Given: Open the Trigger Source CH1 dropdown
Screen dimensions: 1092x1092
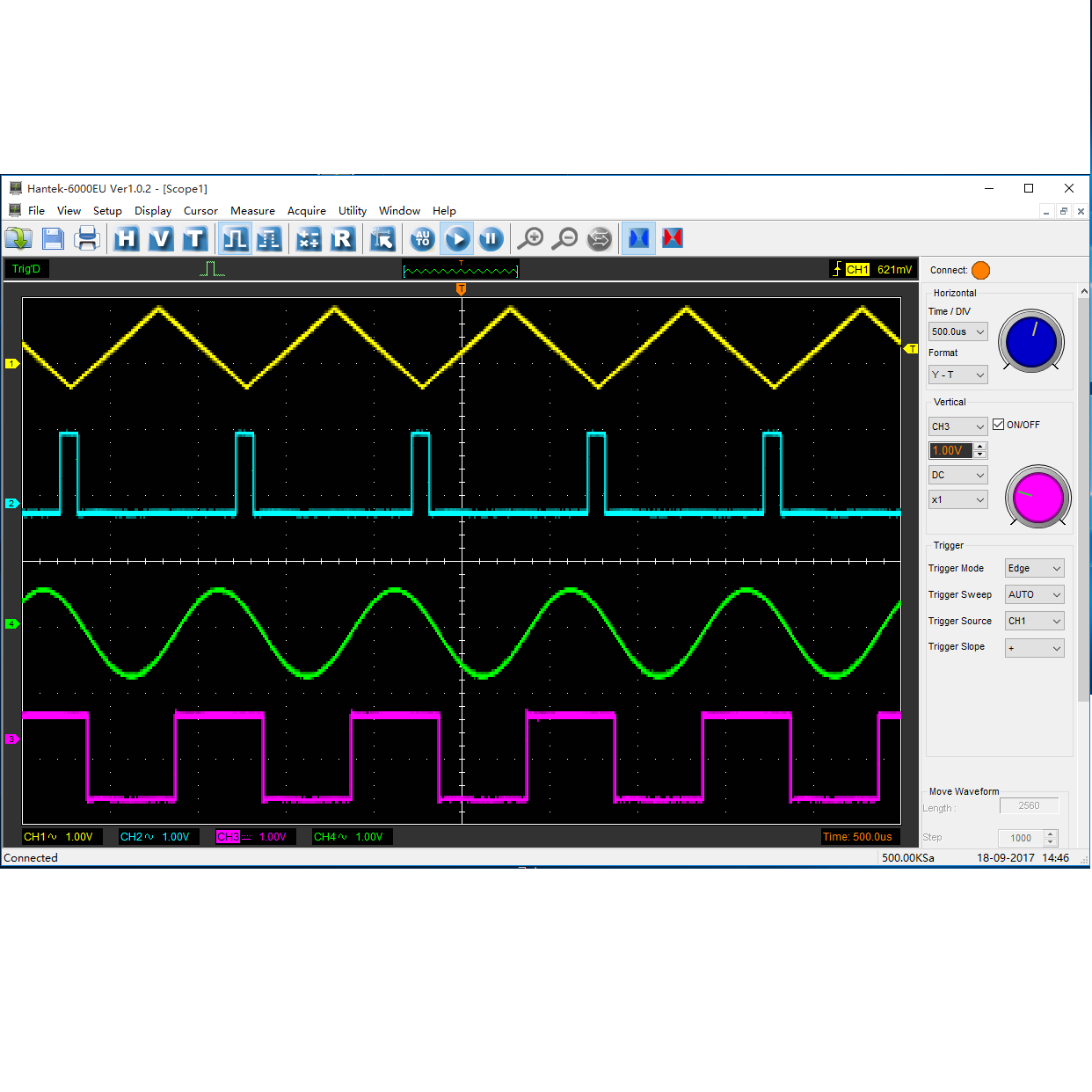Looking at the screenshot, I should [x=1034, y=621].
